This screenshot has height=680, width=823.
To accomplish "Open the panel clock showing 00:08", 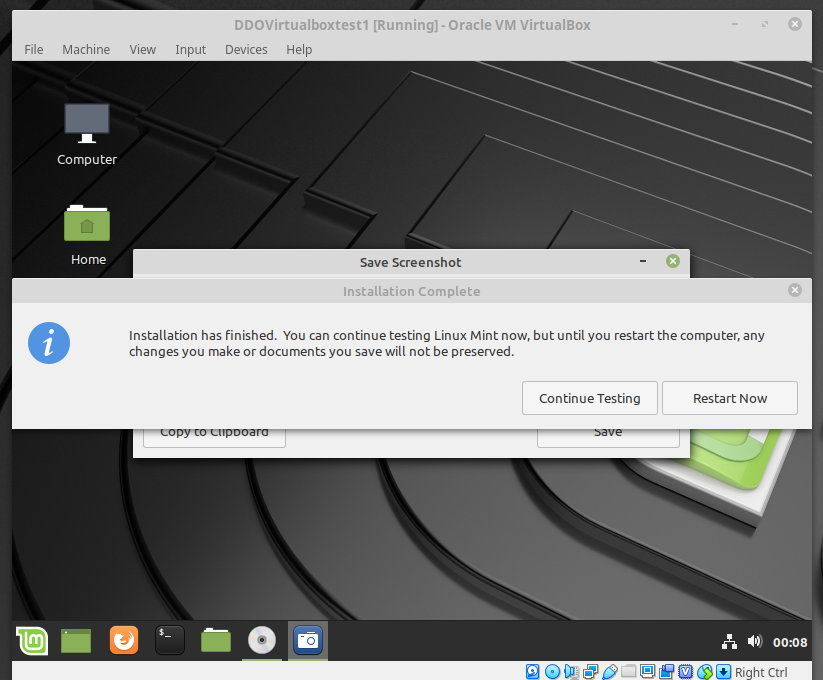I will [790, 642].
